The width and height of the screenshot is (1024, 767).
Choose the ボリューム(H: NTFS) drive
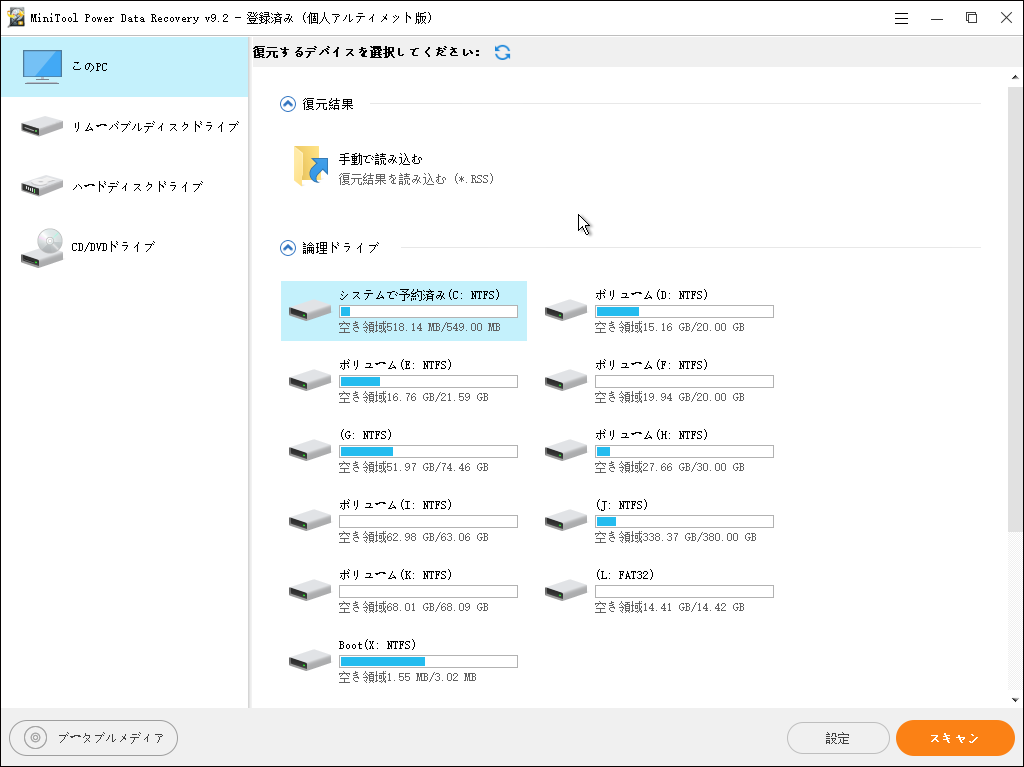click(660, 451)
